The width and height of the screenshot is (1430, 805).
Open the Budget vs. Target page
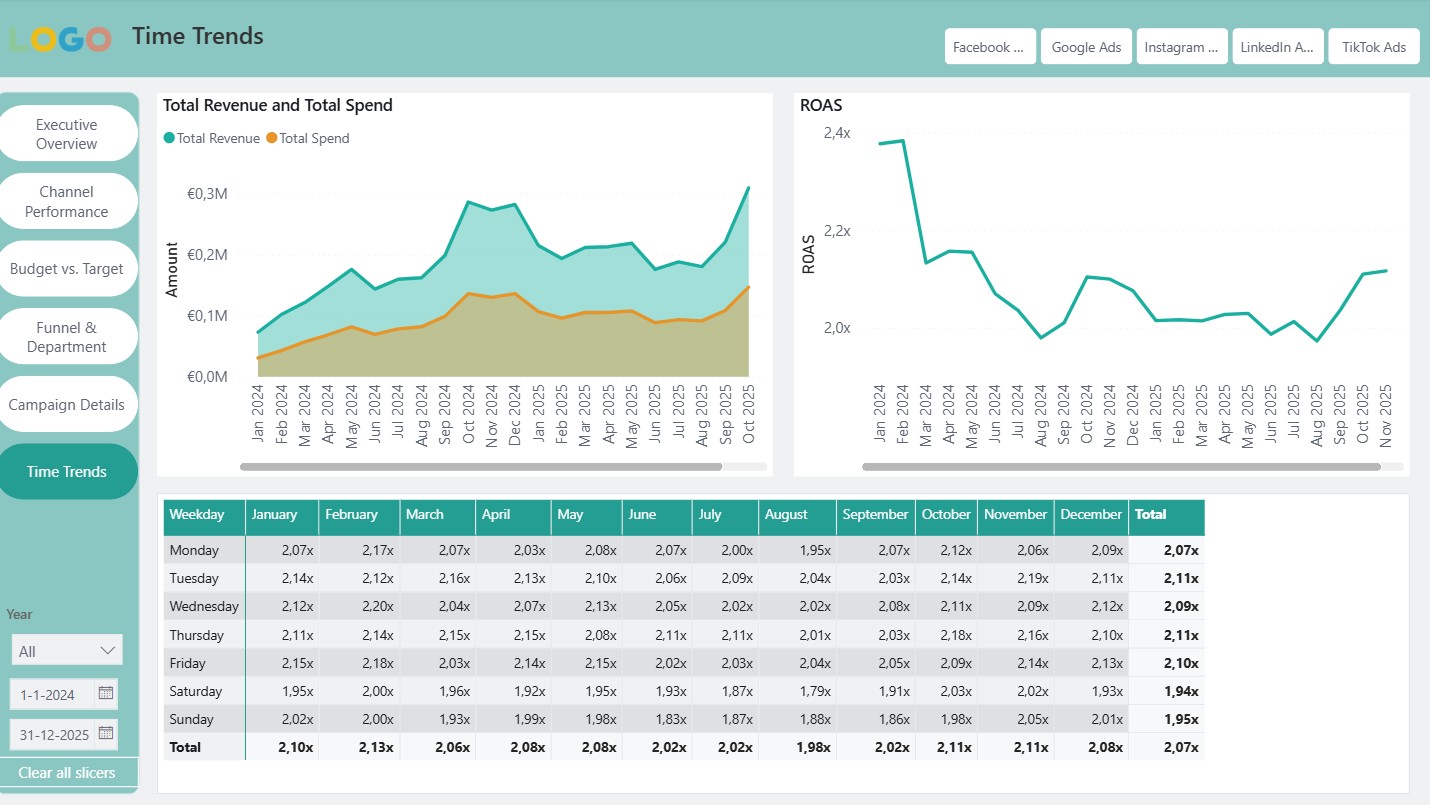tap(68, 268)
